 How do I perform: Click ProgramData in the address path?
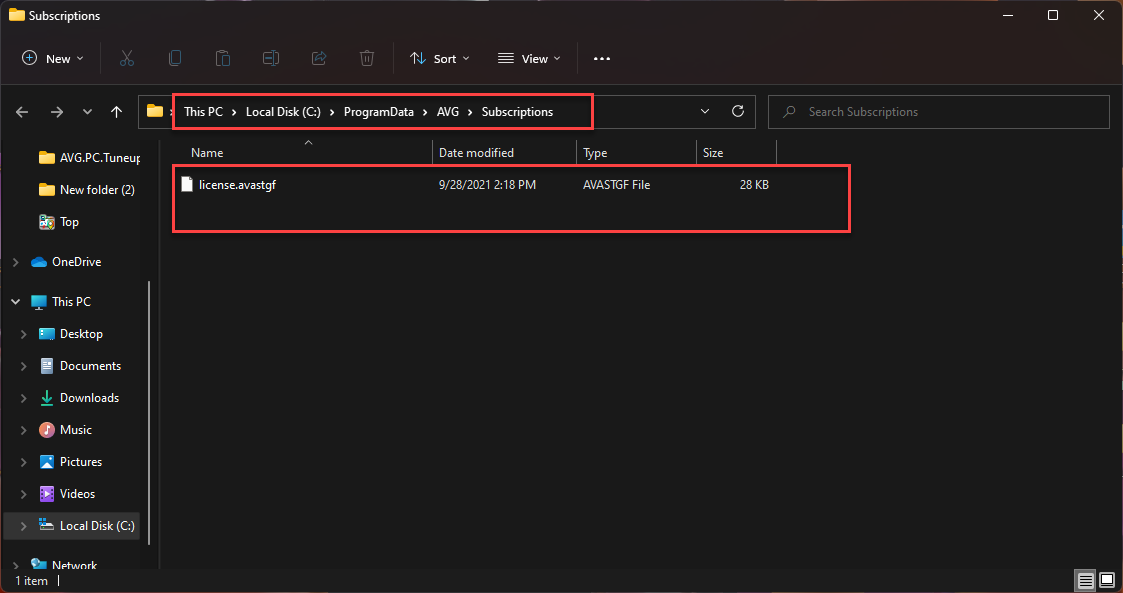(379, 112)
